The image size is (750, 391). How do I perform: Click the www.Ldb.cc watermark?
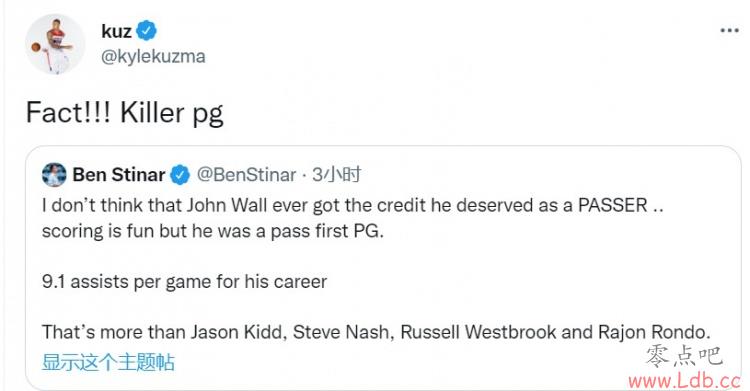684,380
